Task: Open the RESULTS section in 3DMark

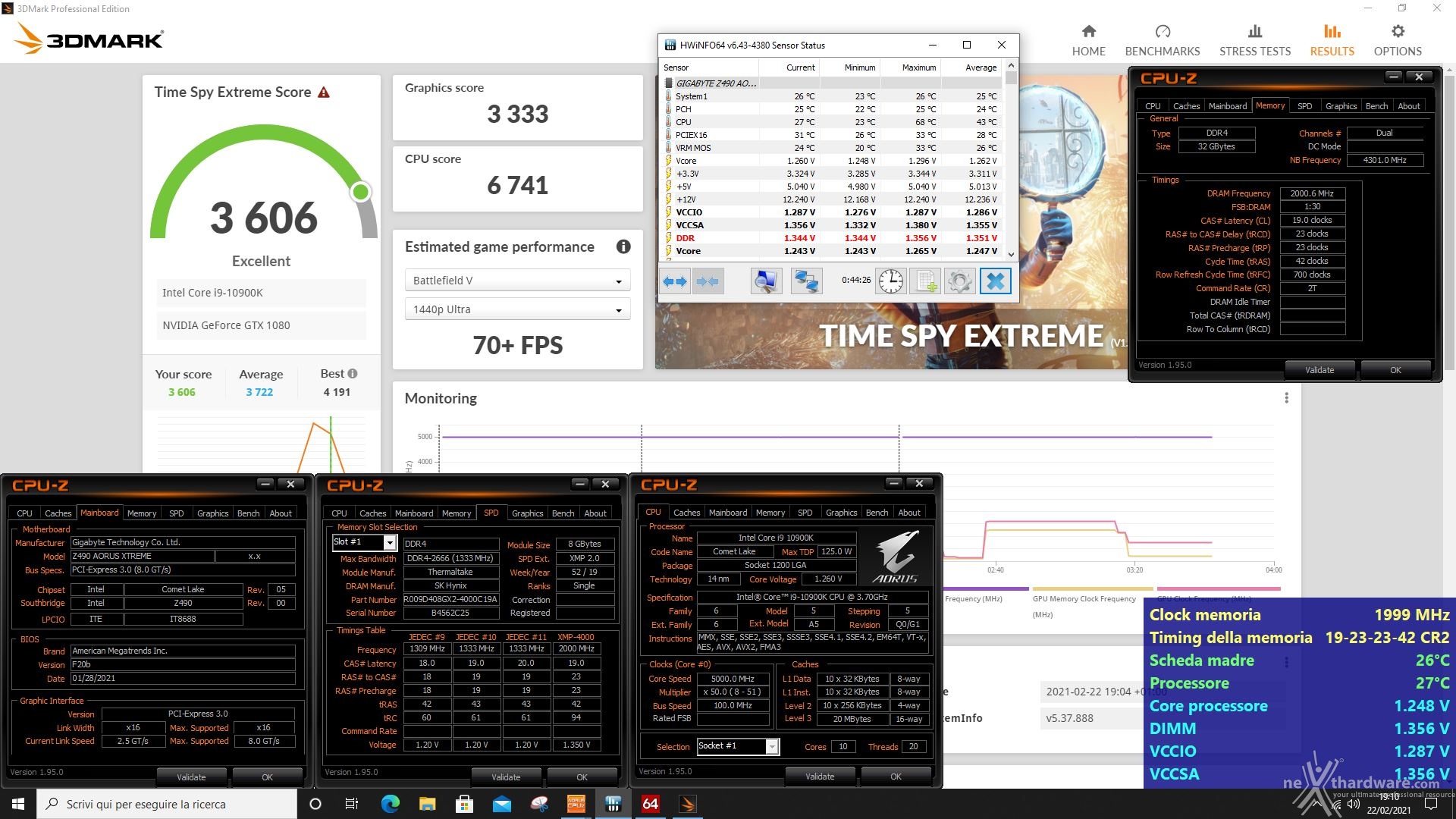Action: tap(1332, 40)
